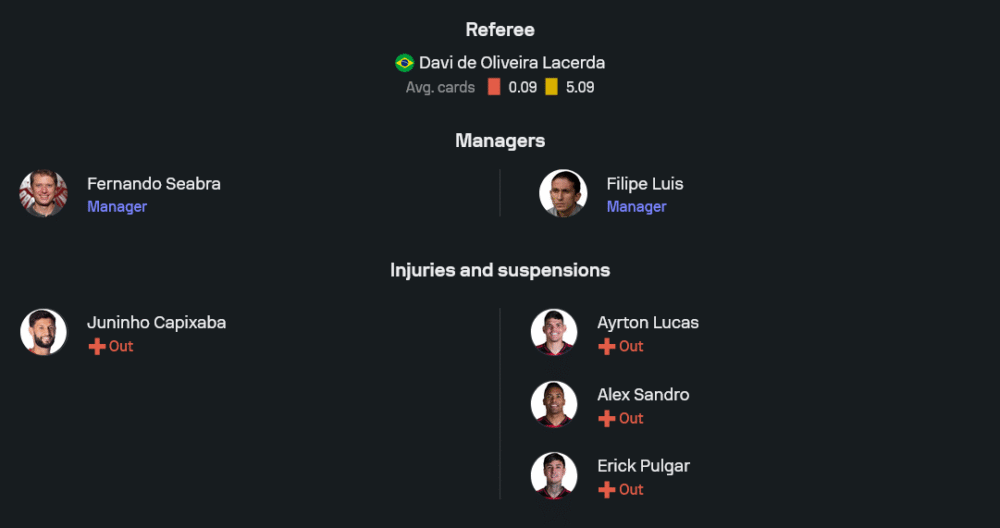Click the red card icon
Screen dimensions: 1000x528
coord(494,87)
